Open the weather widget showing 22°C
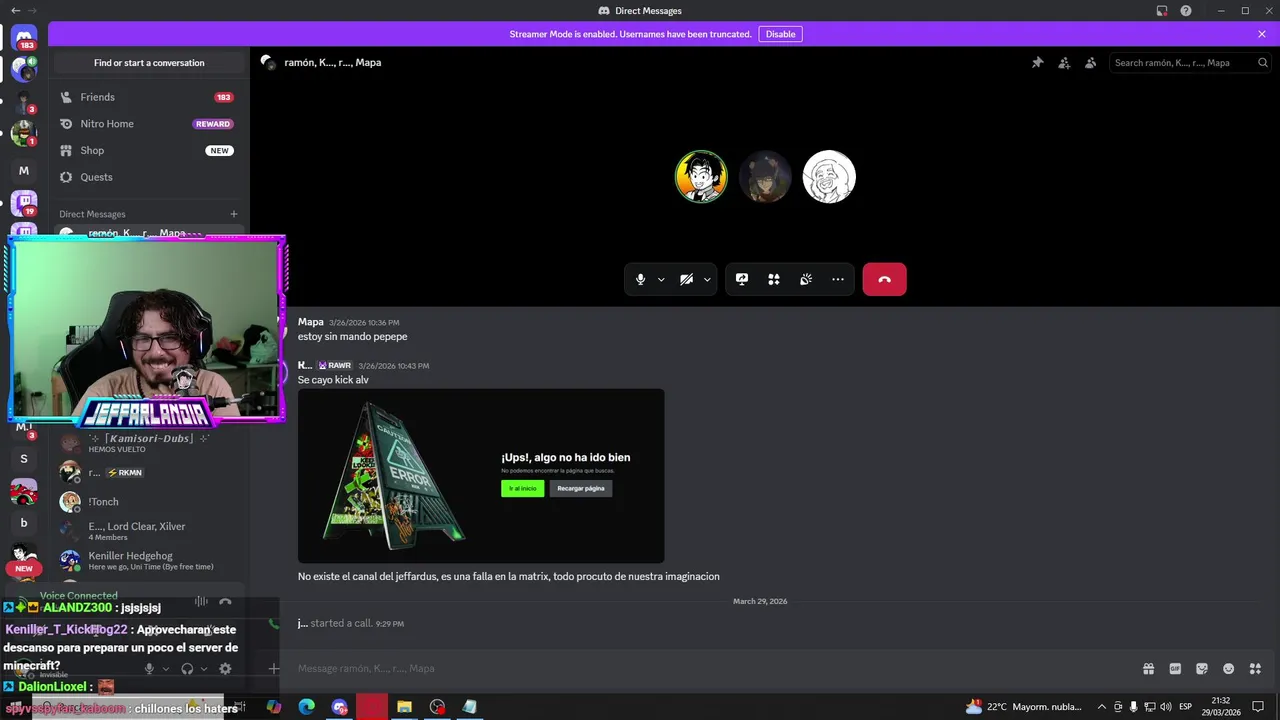The width and height of the screenshot is (1280, 720). [x=1024, y=706]
